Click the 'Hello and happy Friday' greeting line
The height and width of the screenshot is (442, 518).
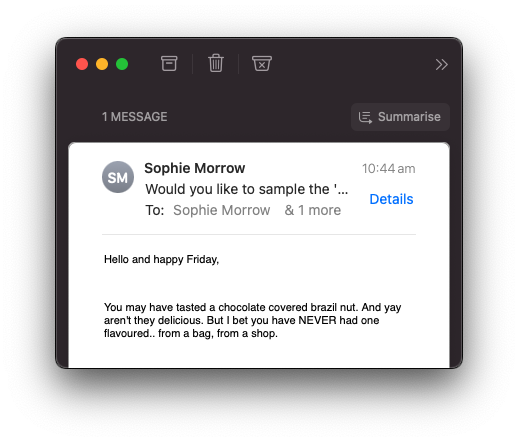tap(161, 259)
